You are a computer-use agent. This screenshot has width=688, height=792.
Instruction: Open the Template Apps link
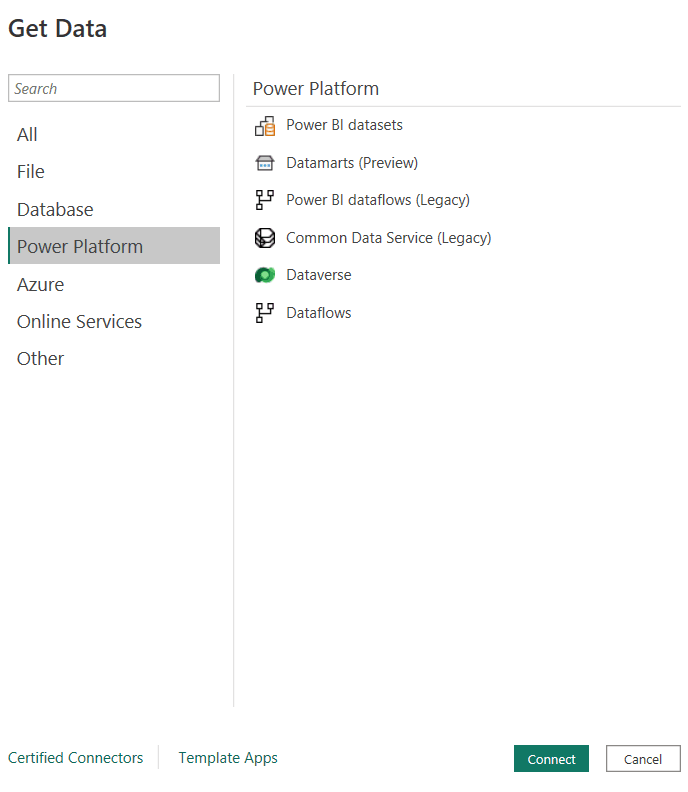(x=228, y=758)
